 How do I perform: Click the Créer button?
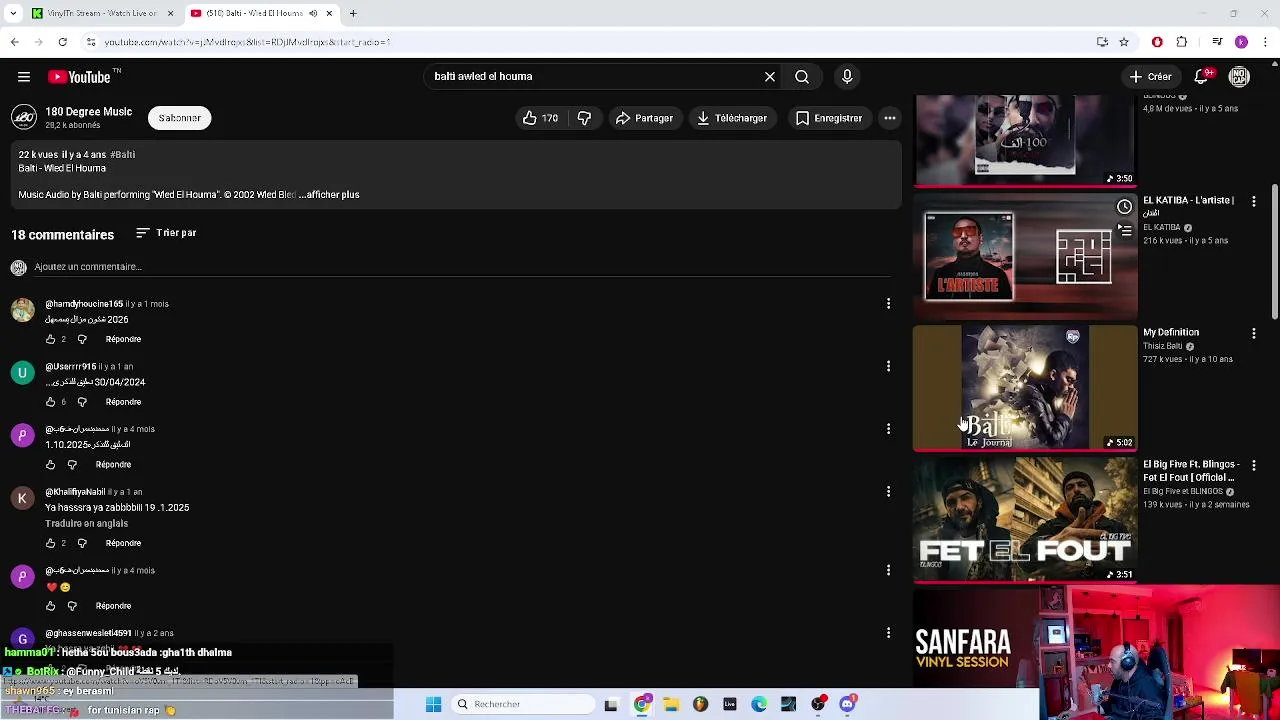[1150, 77]
